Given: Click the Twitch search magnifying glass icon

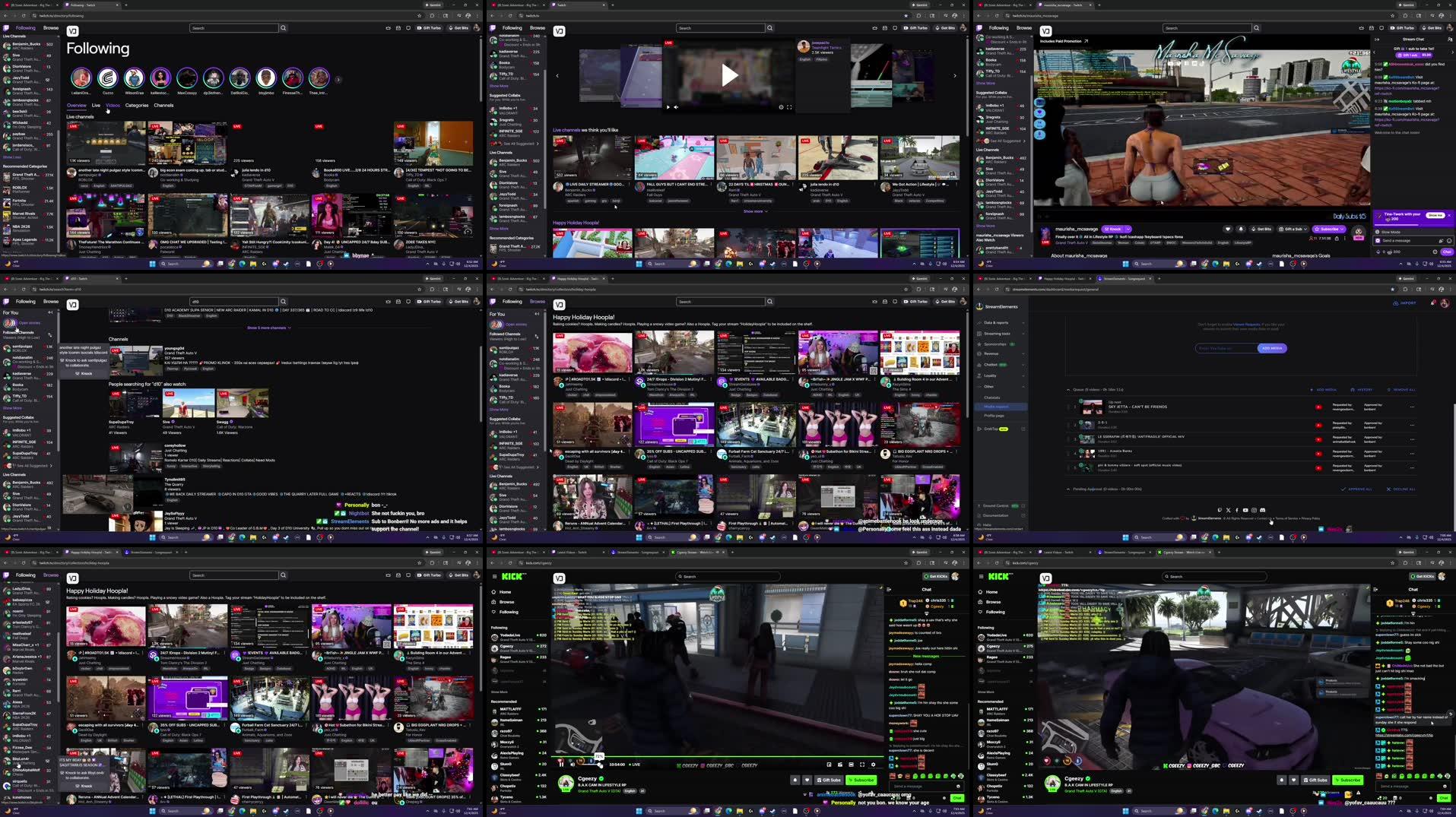Looking at the screenshot, I should (283, 27).
